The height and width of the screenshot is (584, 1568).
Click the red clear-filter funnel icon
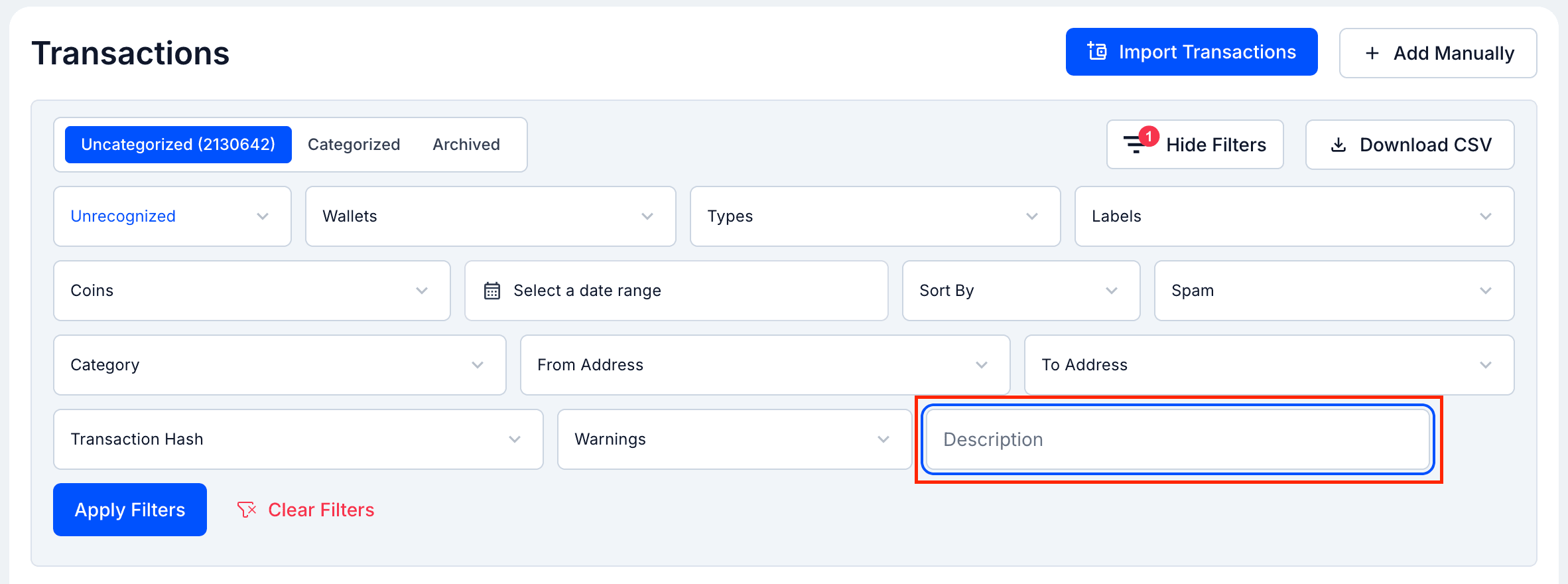pyautogui.click(x=247, y=510)
